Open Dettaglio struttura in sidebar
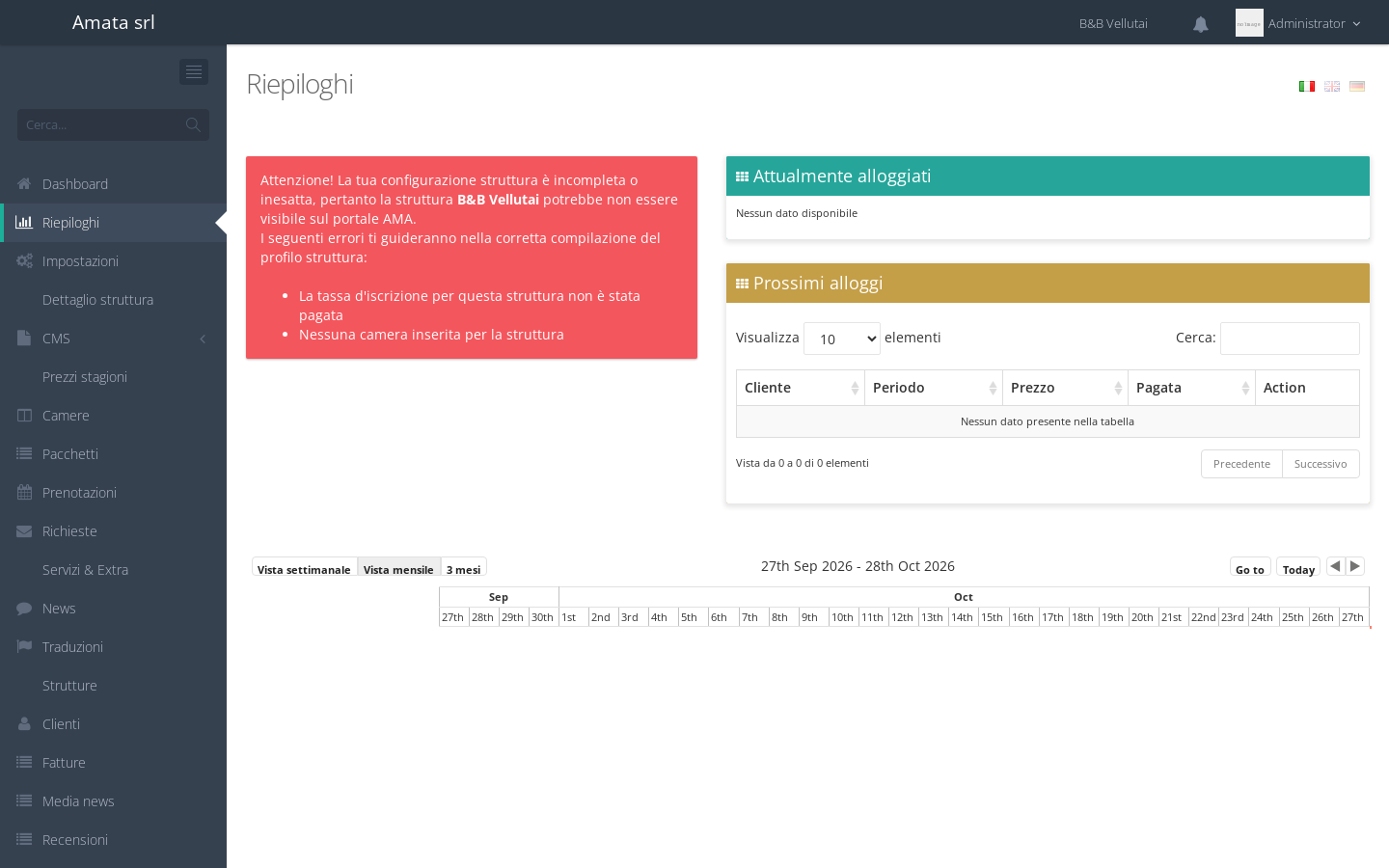The image size is (1389, 868). coord(114,300)
